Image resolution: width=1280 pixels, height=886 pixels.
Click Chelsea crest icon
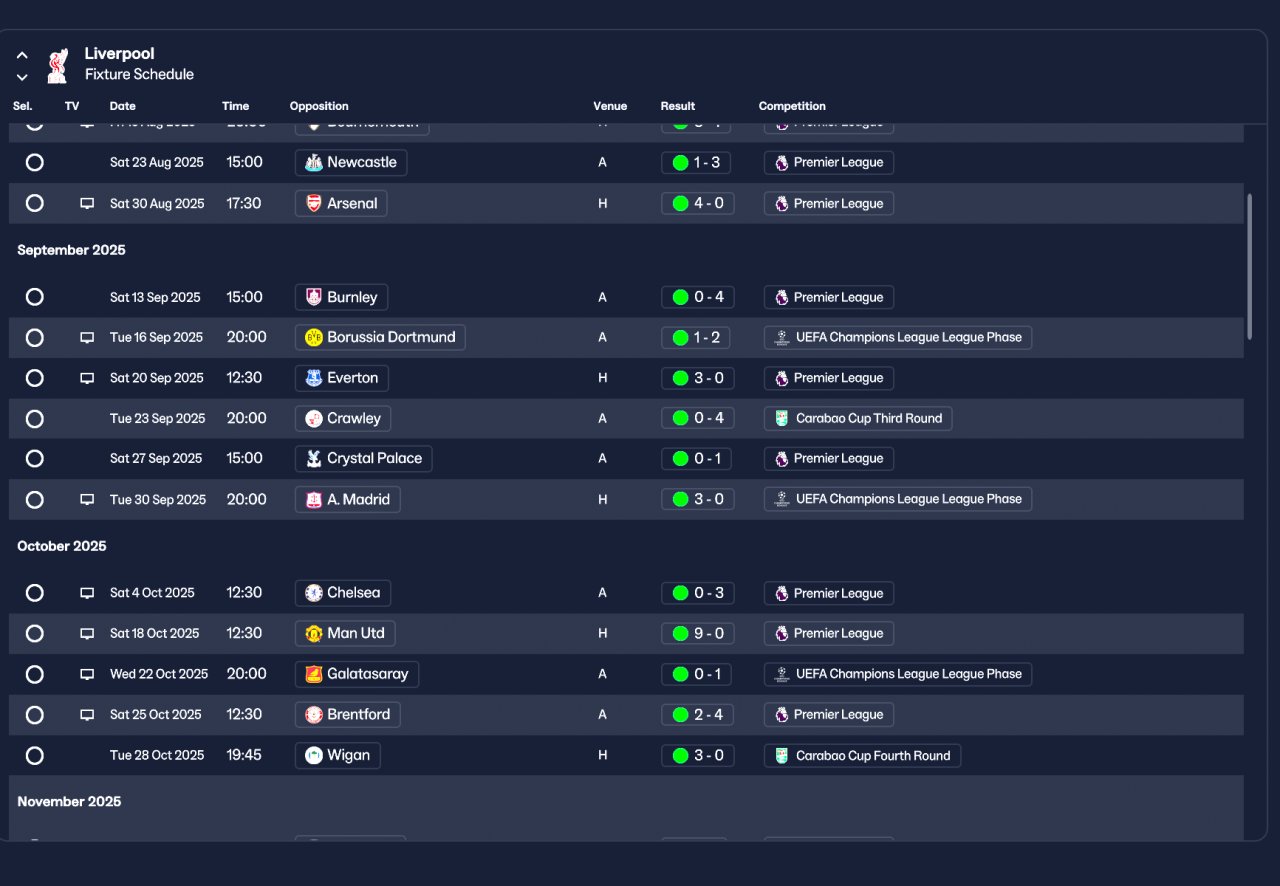313,593
